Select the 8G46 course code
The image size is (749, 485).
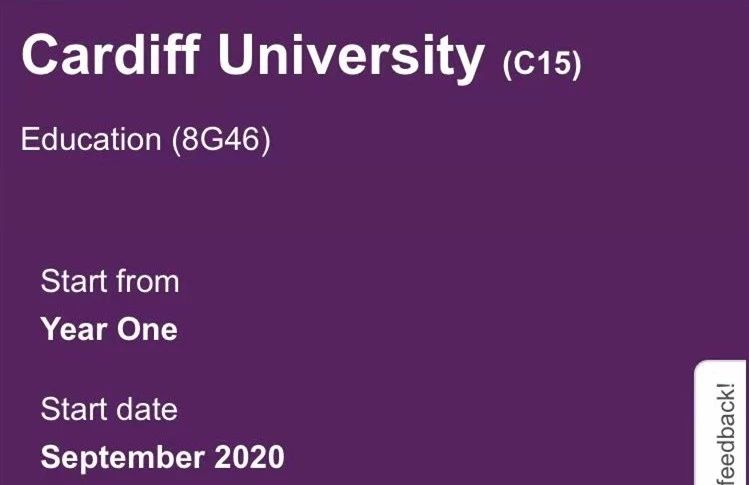click(x=220, y=139)
